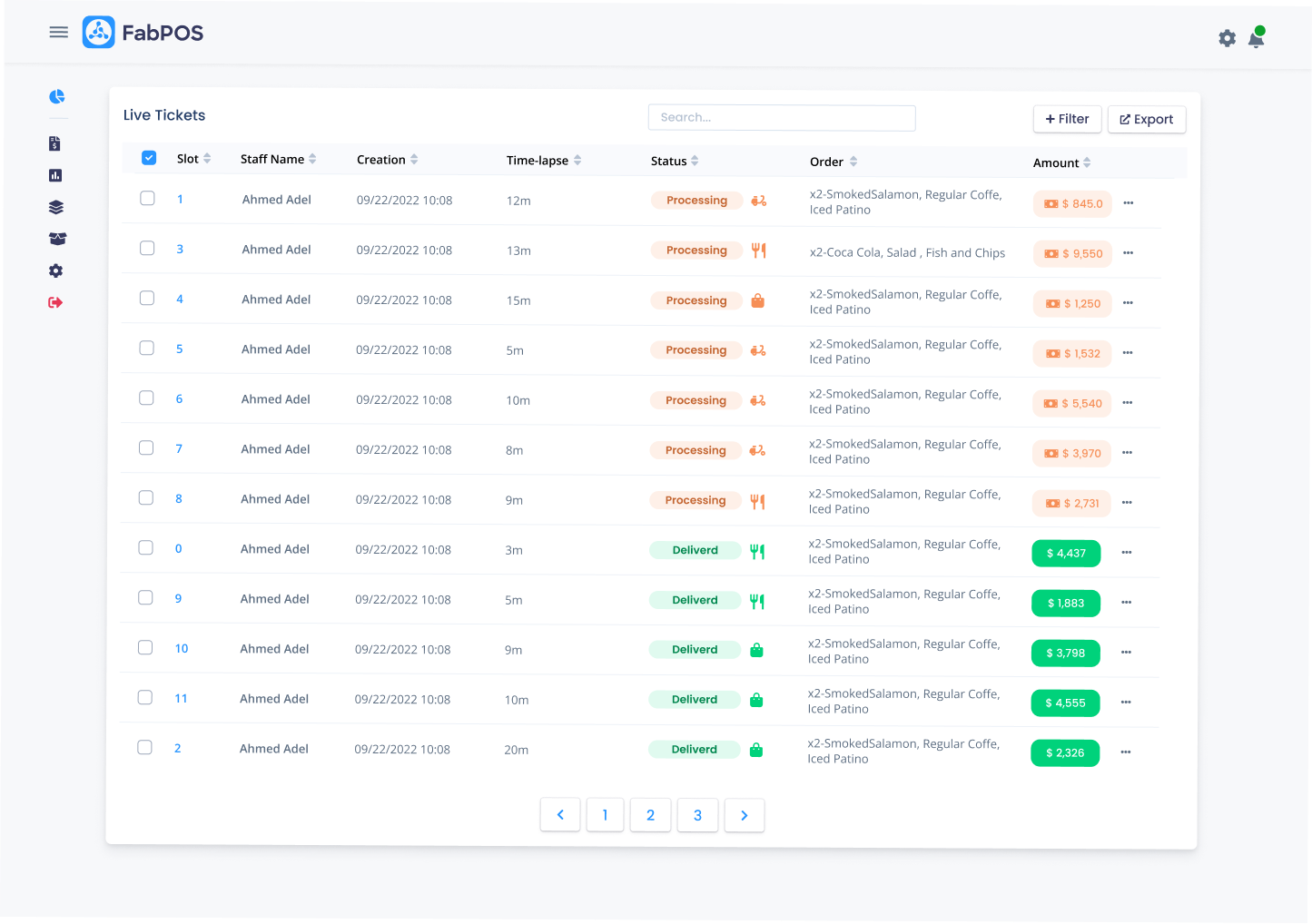Click green utensils icon in slot 0 row
Screen dimensions: 1312x924
click(757, 551)
